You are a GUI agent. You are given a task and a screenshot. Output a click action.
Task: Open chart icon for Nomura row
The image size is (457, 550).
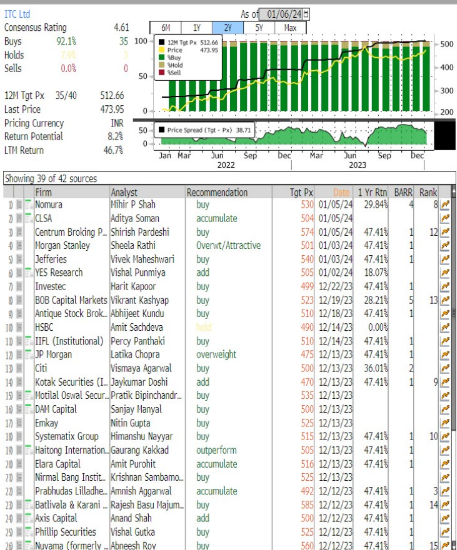445,205
